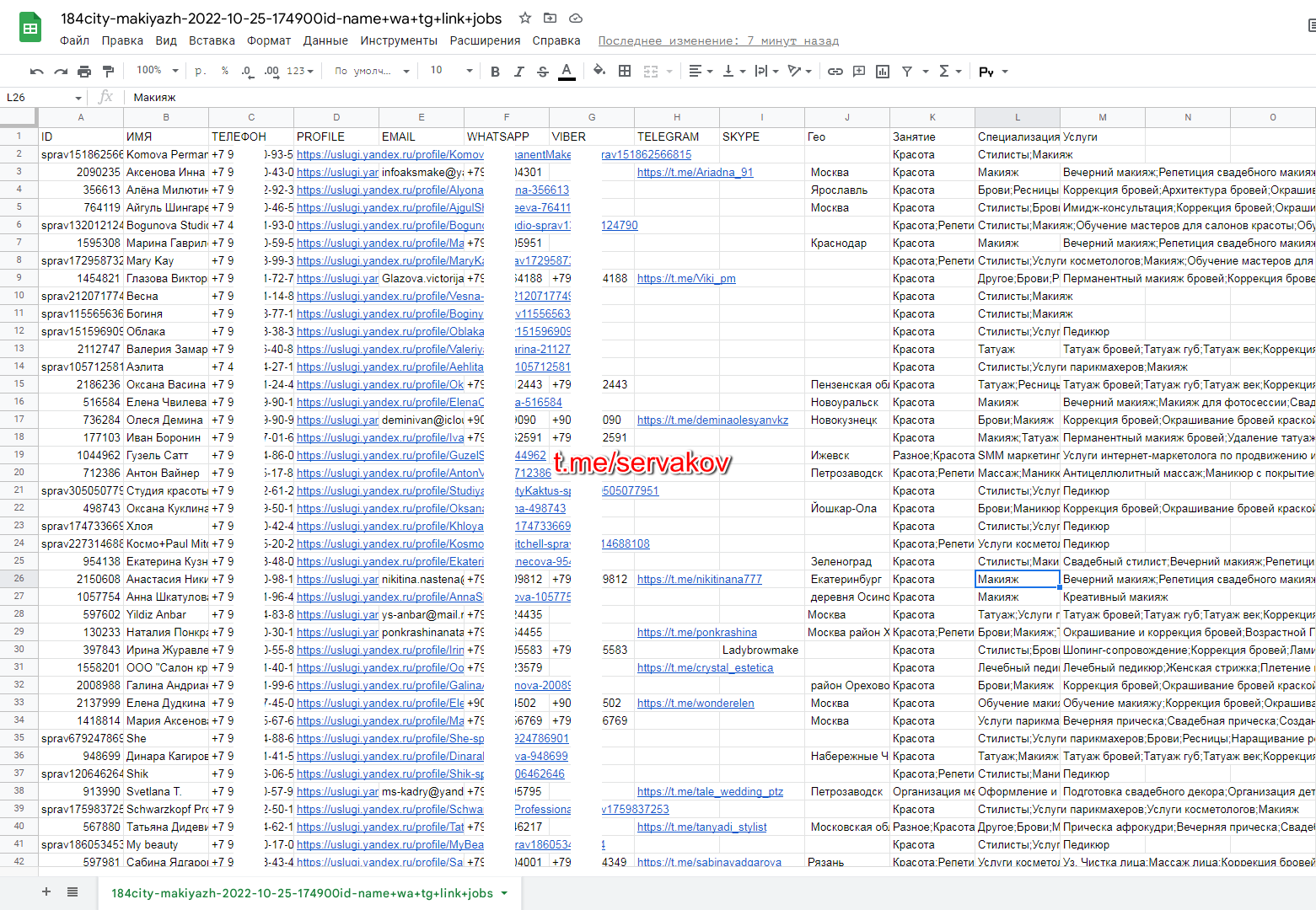Open the Вид menu
Viewport: 1316px width, 910px height.
166,40
